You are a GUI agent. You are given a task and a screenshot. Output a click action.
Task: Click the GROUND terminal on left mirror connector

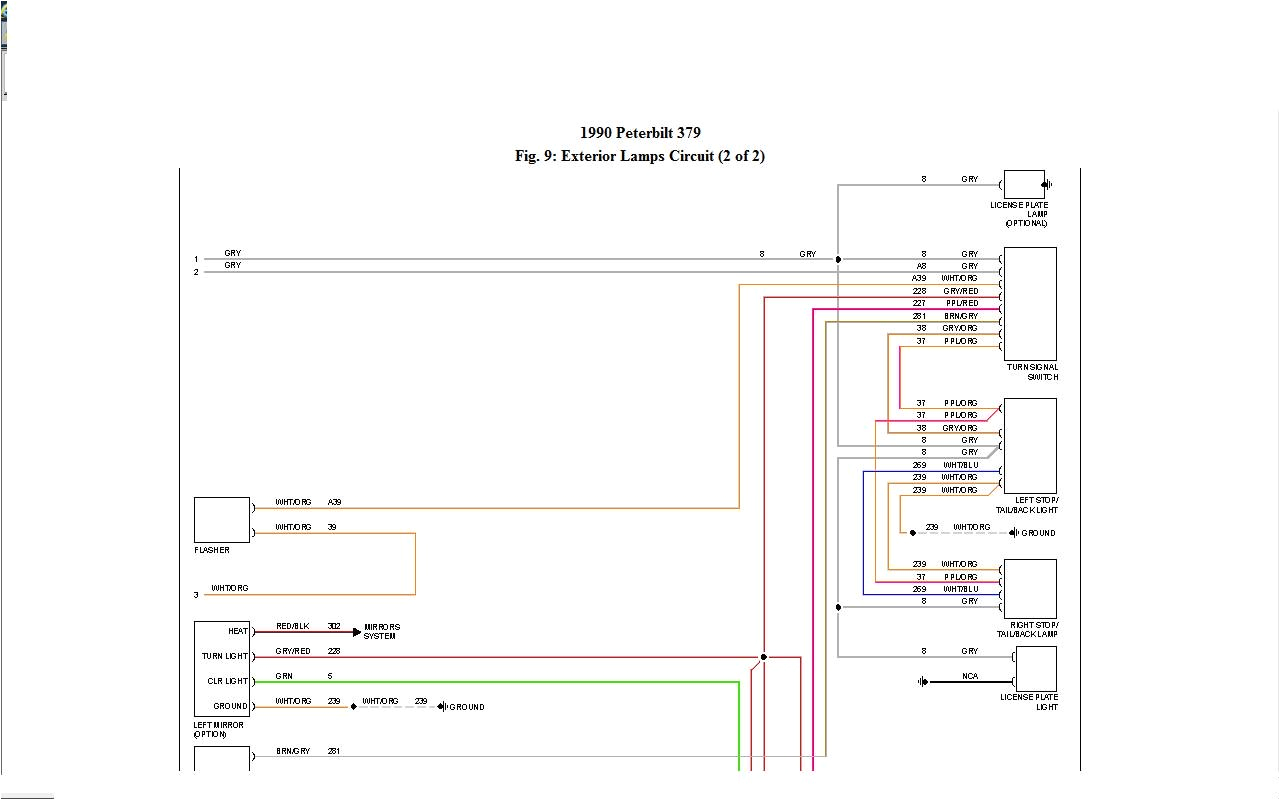(x=229, y=705)
